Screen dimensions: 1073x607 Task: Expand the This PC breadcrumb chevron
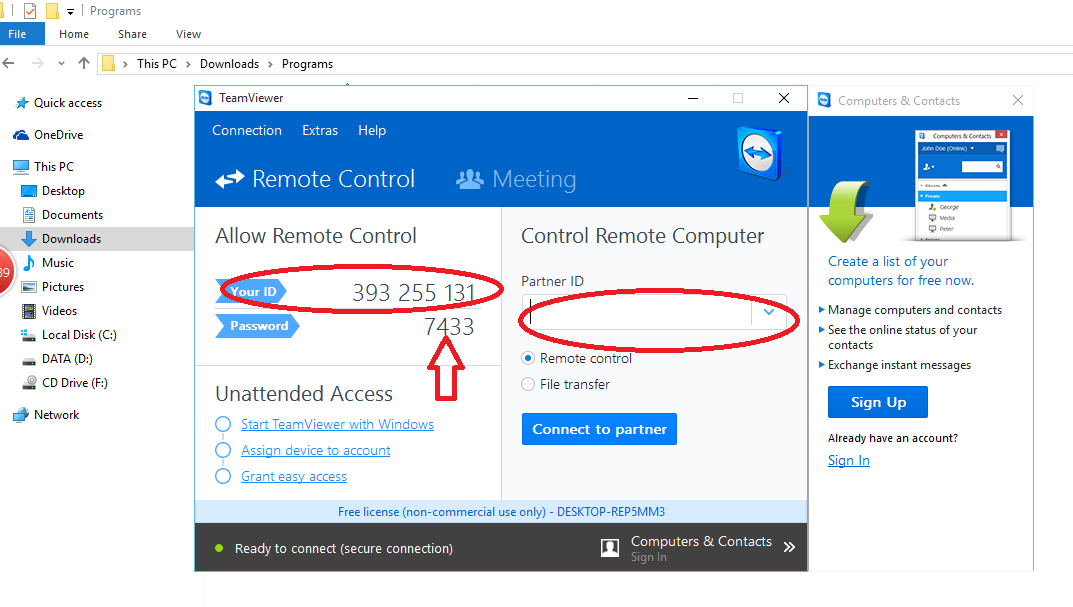(188, 64)
